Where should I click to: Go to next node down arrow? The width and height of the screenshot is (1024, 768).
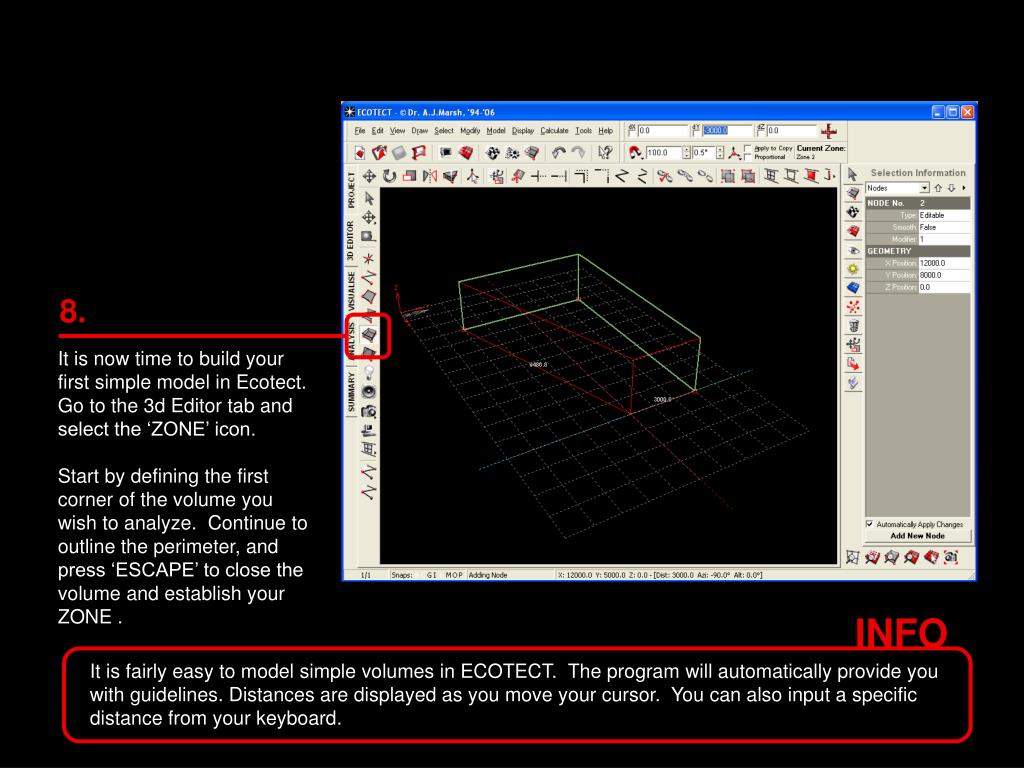(x=952, y=188)
